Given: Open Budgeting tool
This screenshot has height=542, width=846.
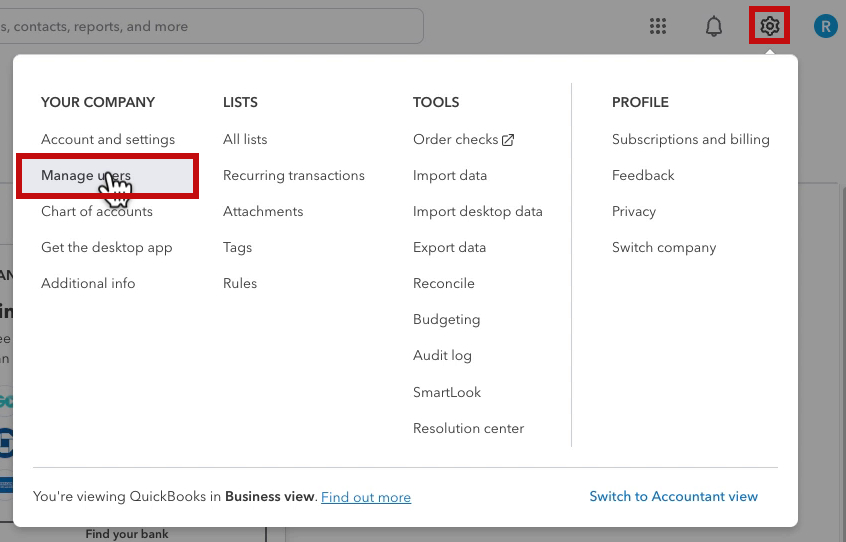Looking at the screenshot, I should coord(446,319).
